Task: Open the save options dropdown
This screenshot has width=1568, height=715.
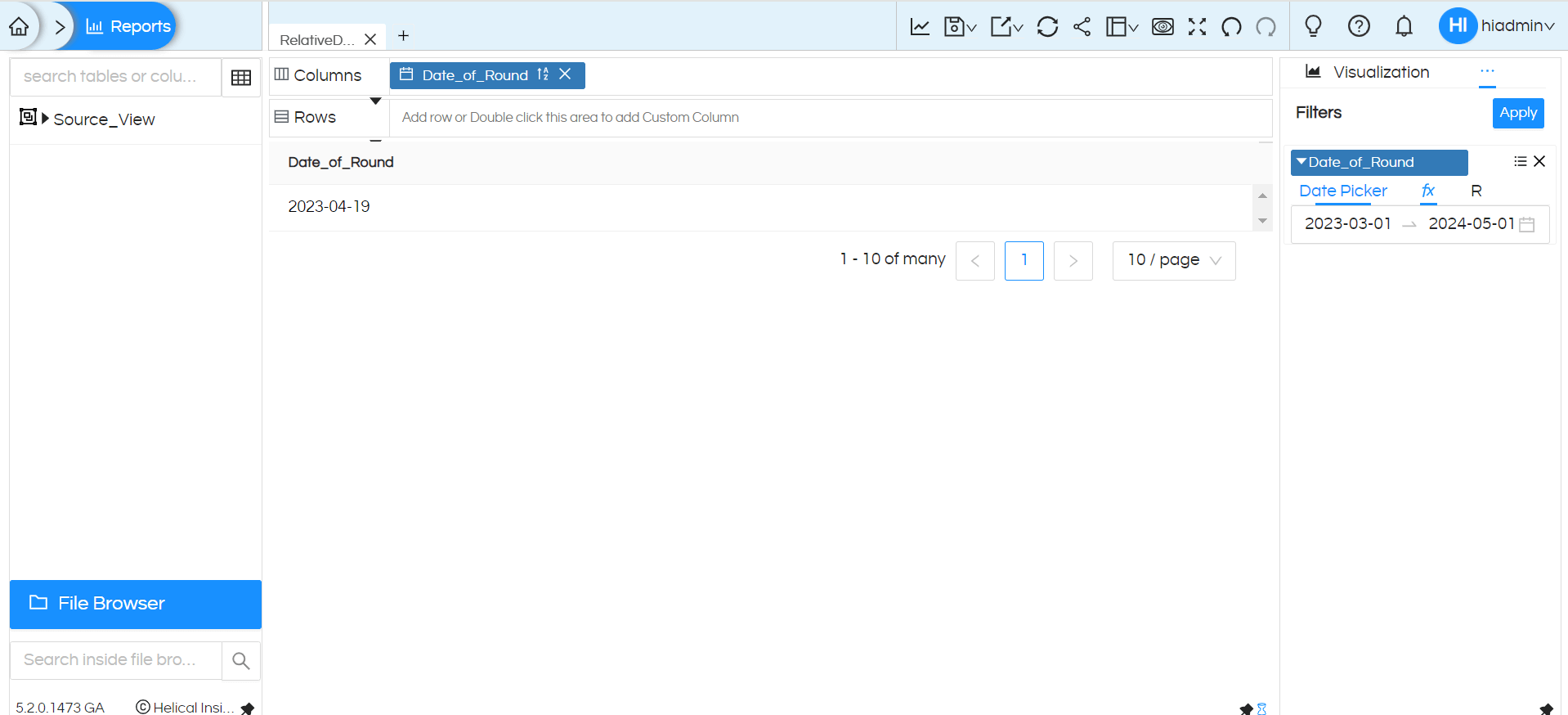Action: 961,26
